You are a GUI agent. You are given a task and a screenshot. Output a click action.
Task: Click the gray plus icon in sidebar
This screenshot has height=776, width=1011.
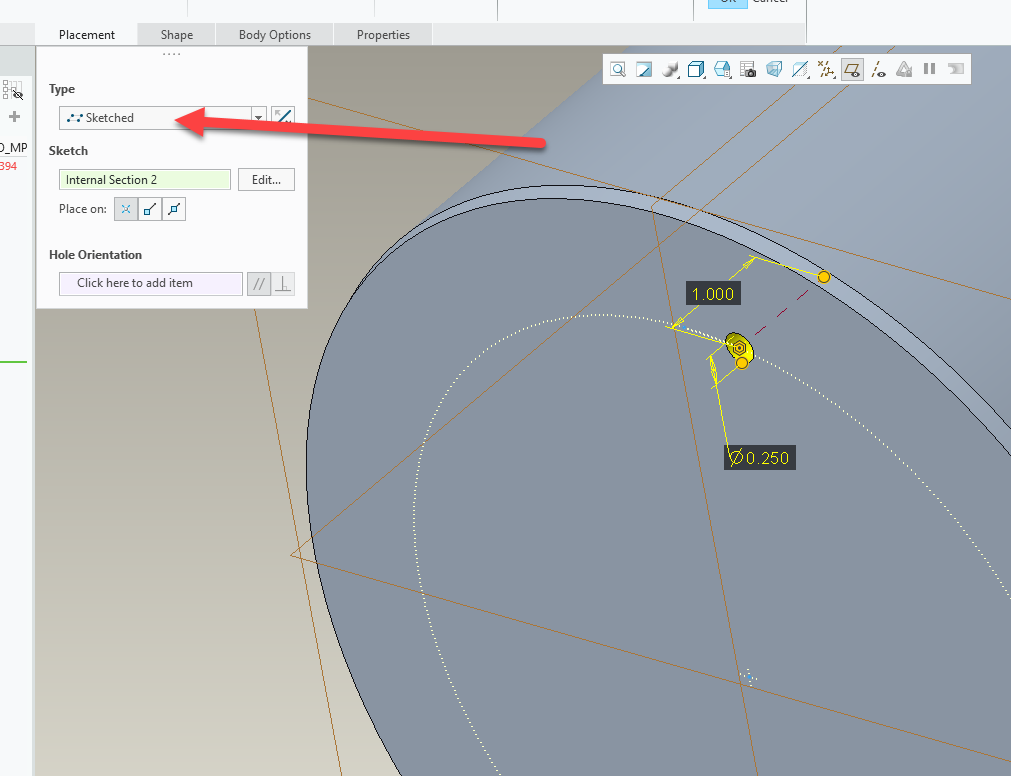click(14, 117)
